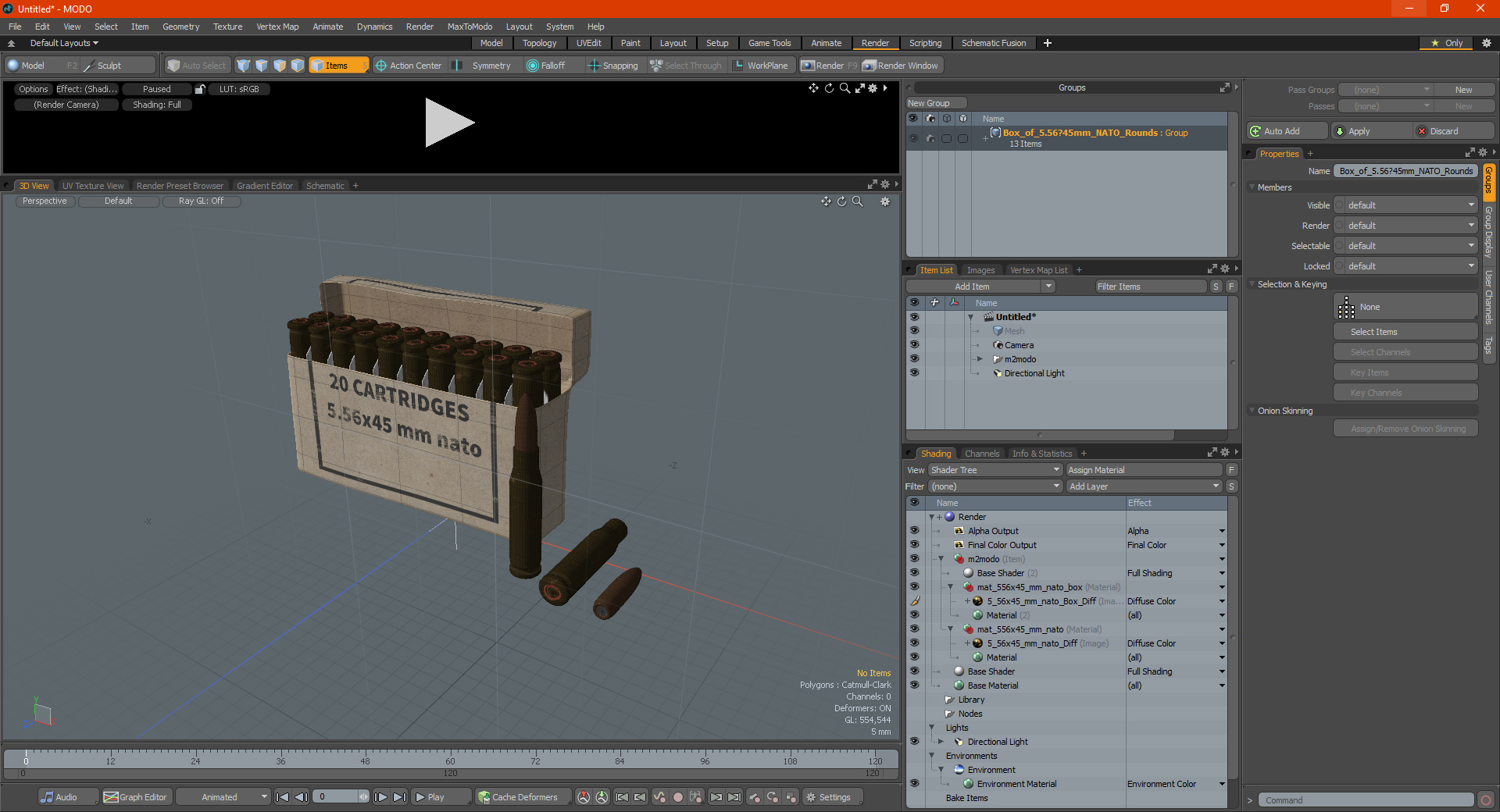Open the Graph Editor

click(135, 797)
